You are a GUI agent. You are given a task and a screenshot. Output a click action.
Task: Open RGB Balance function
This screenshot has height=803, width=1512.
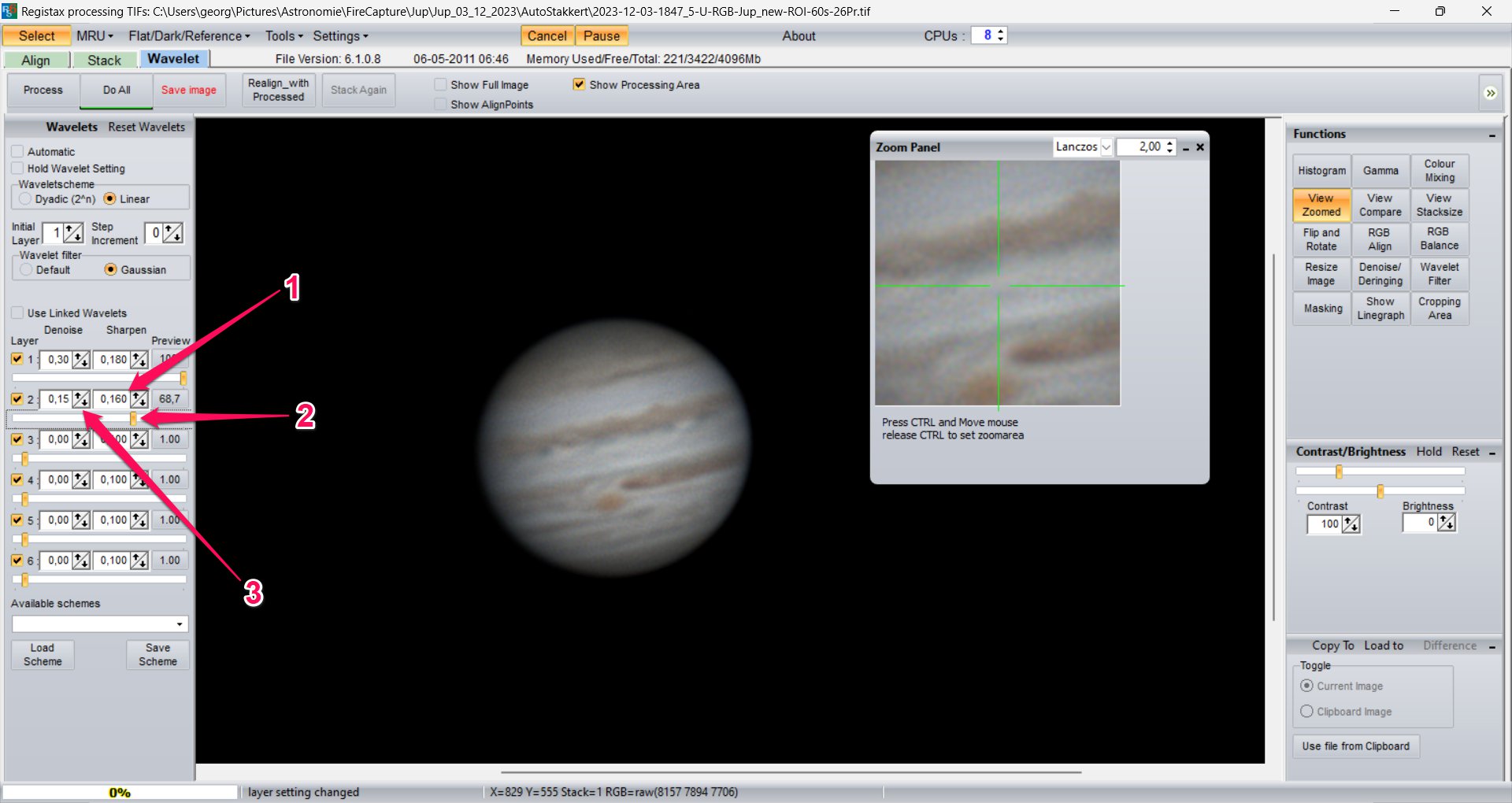1439,239
